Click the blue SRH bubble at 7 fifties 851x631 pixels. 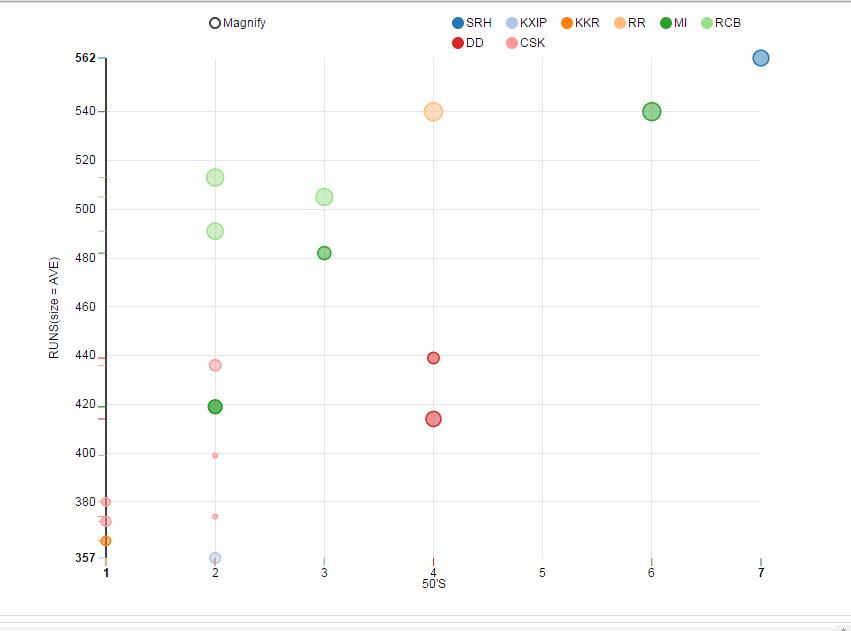[760, 58]
